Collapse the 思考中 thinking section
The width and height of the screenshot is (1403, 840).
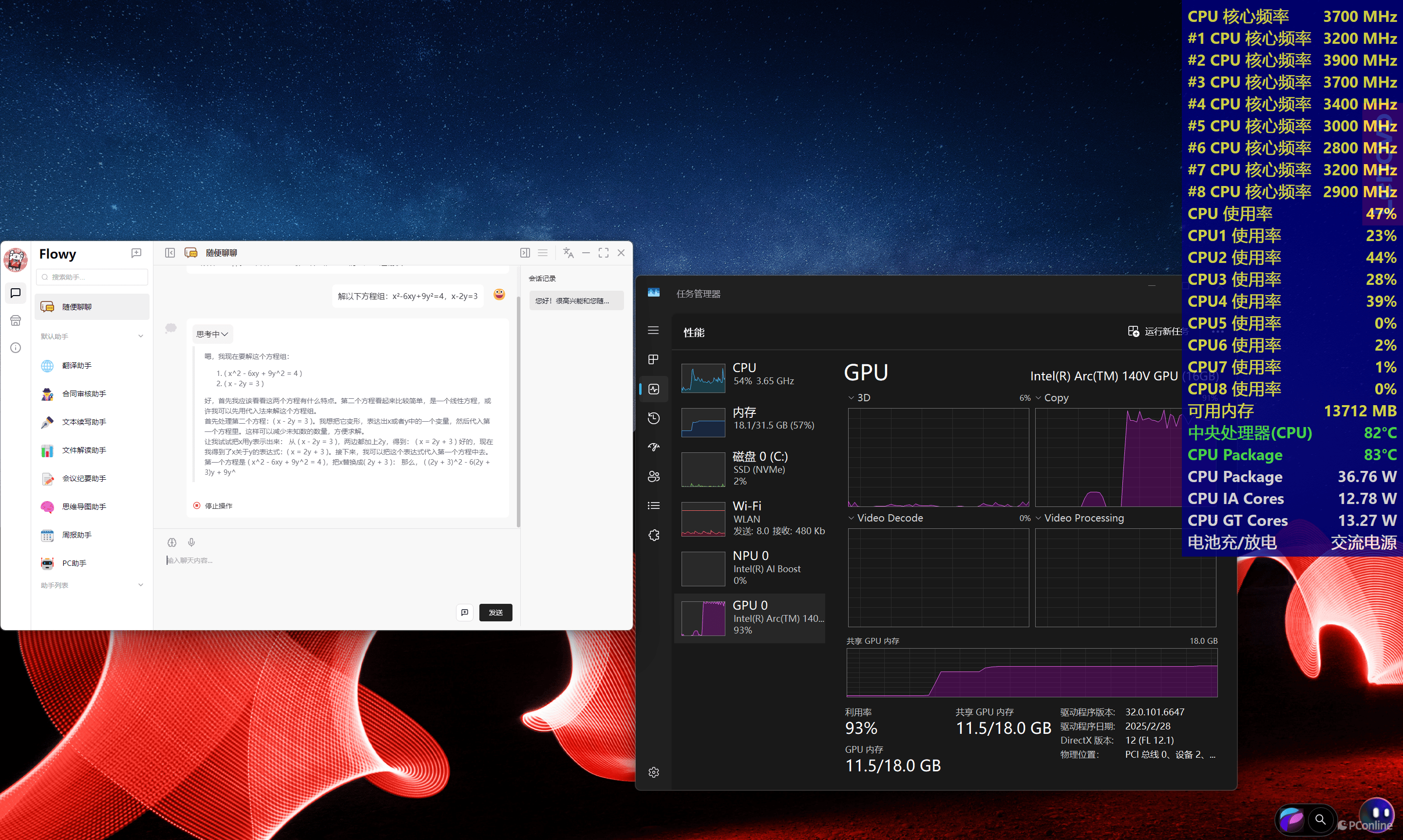212,334
